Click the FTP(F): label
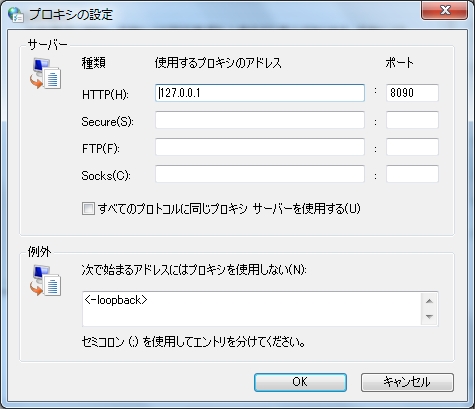 tap(101, 149)
